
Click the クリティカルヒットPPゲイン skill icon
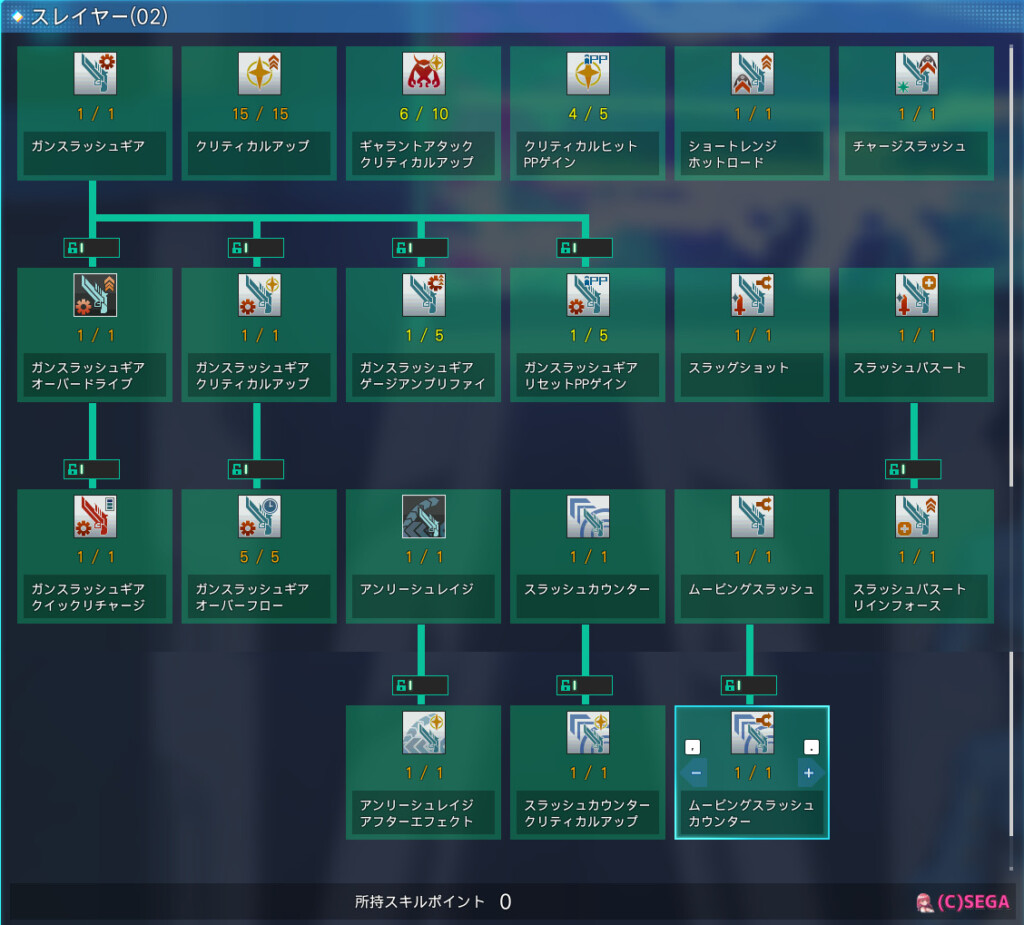(587, 73)
